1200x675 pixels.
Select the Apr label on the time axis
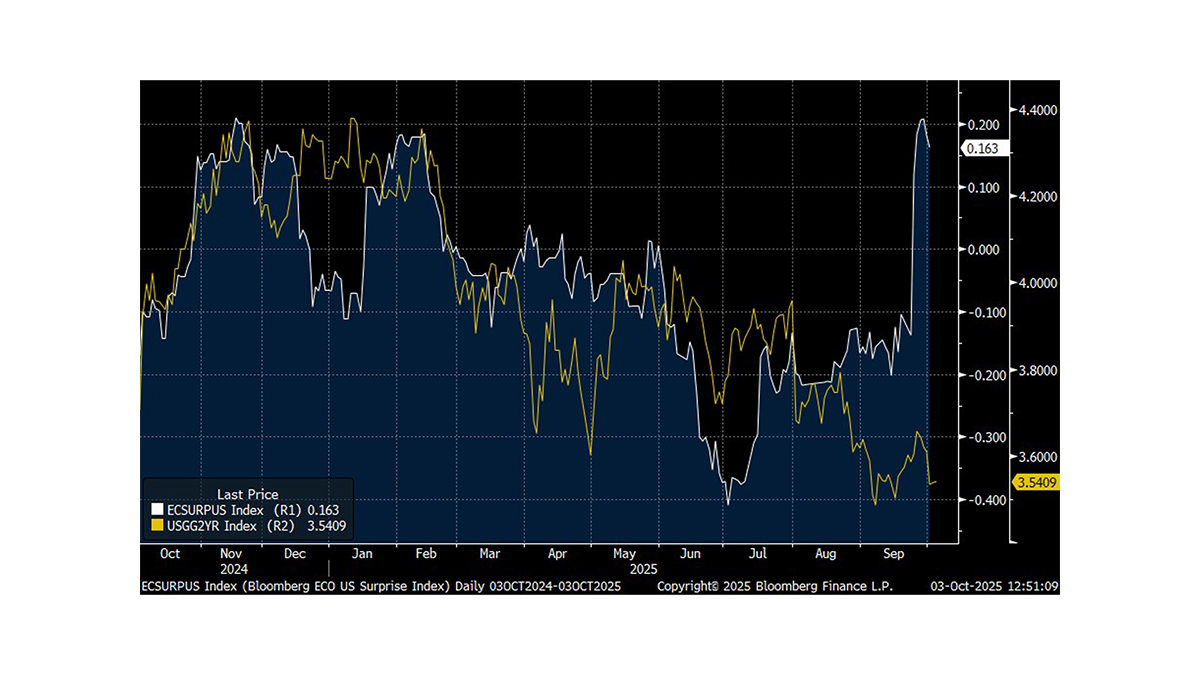point(558,553)
